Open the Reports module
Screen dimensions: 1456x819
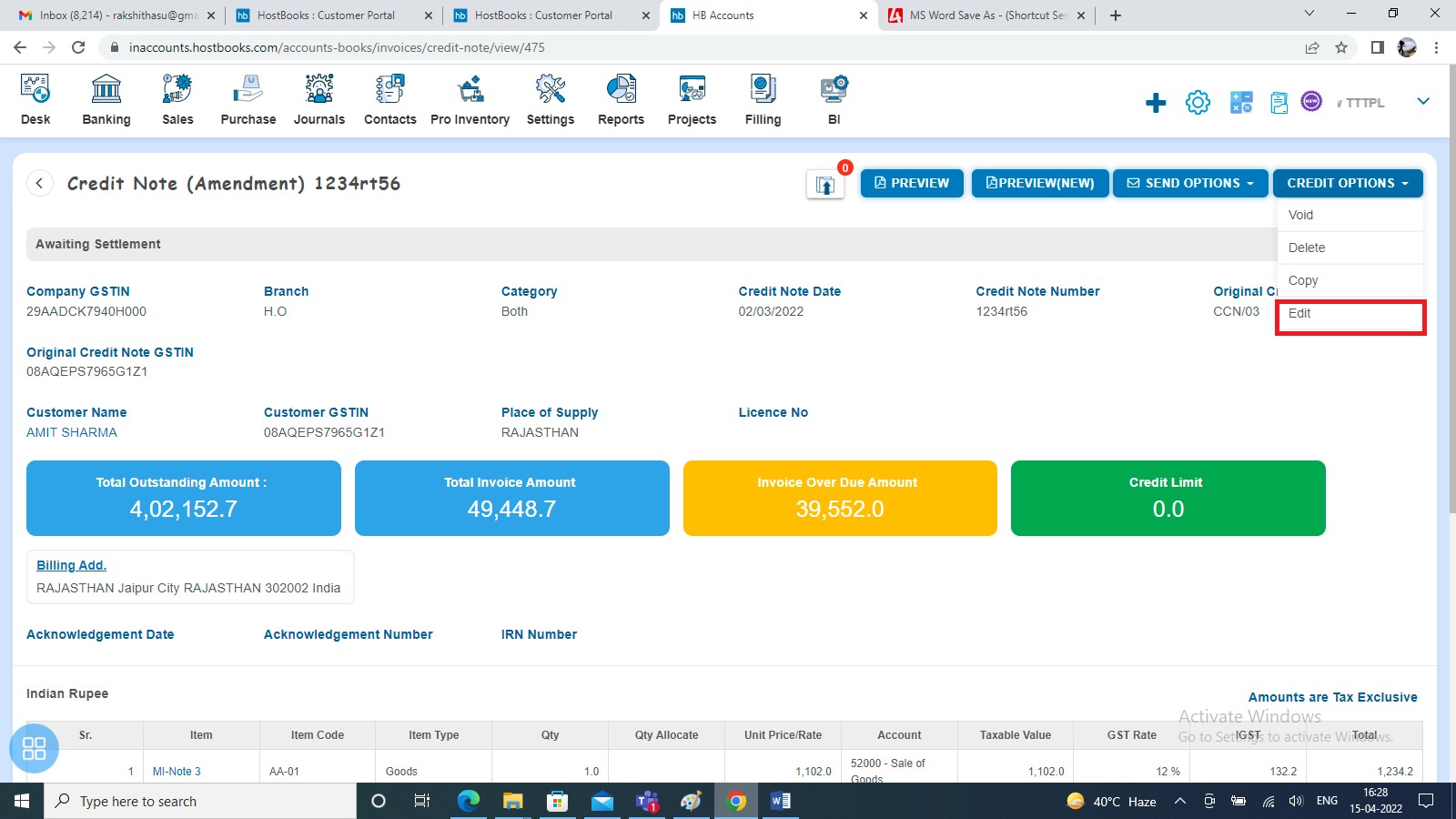[622, 100]
